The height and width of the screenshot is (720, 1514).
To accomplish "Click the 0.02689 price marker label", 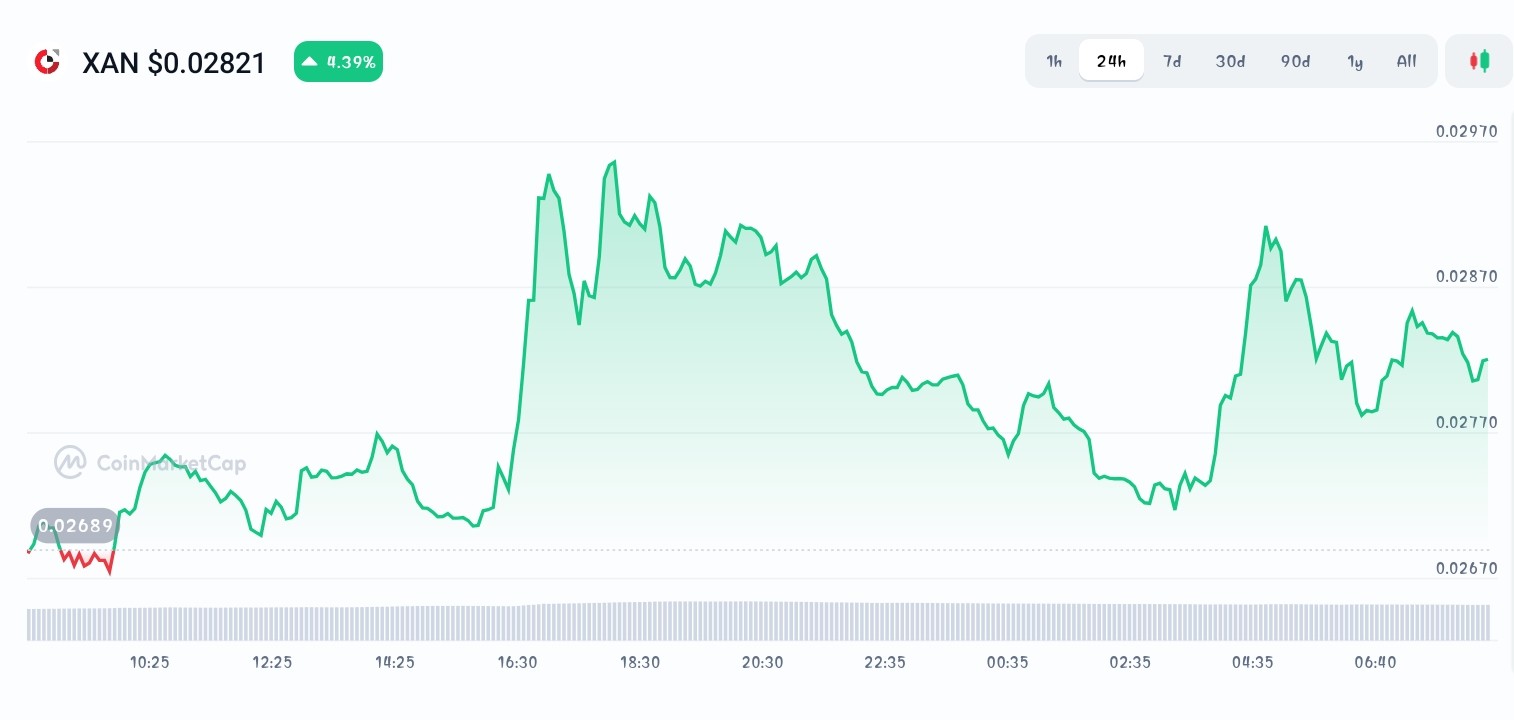I will 75,525.
